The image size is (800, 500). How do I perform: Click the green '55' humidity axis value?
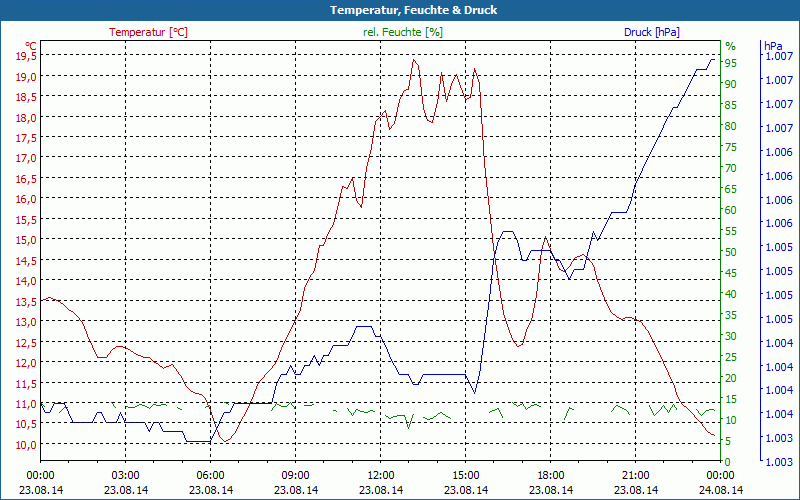[731, 231]
